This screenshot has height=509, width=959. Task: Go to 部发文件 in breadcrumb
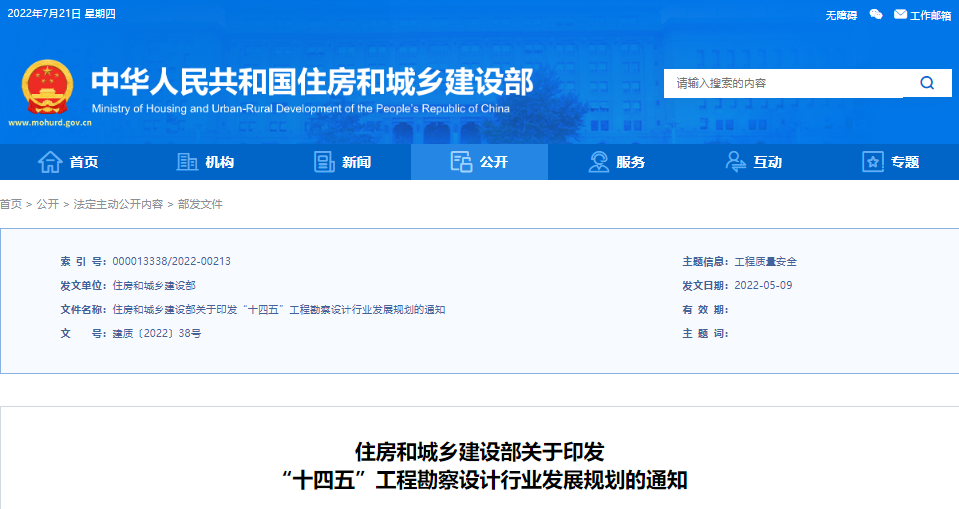coord(200,204)
